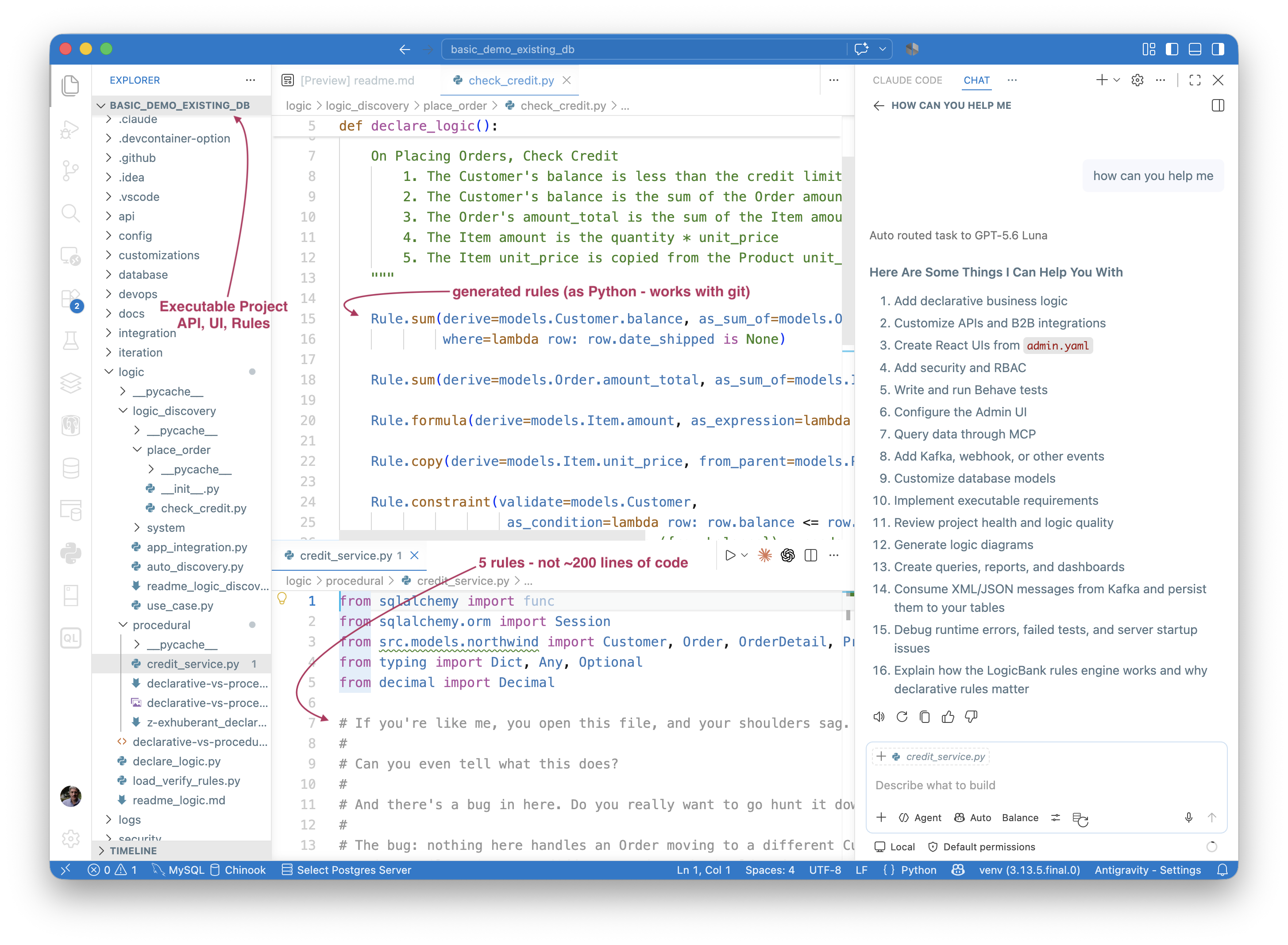This screenshot has width=1288, height=945.
Task: Open the Python sidebar icon
Action: tap(70, 553)
